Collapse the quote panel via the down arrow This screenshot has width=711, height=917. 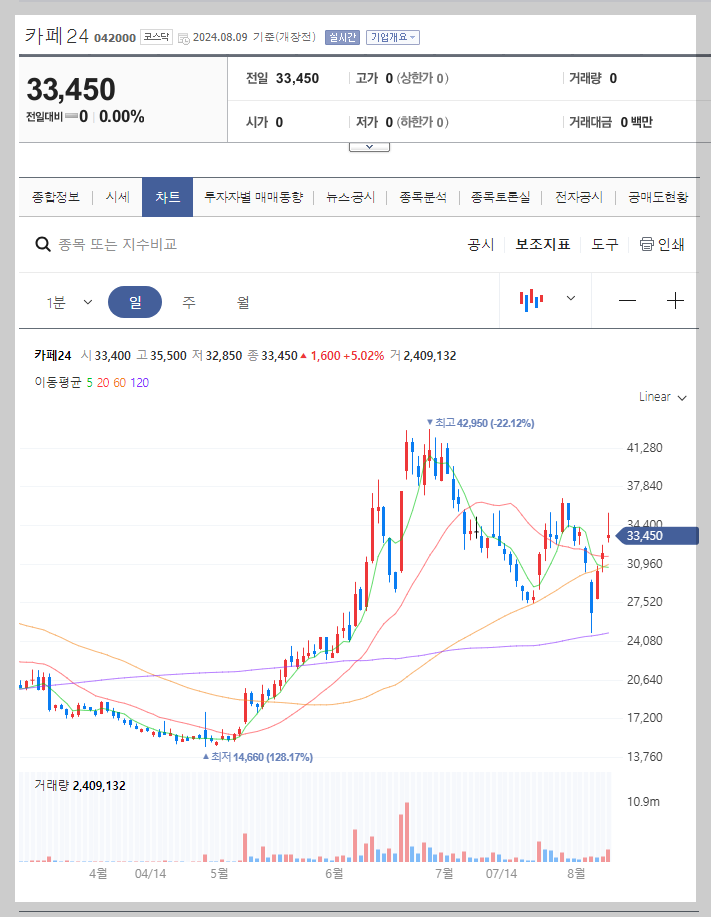[369, 146]
